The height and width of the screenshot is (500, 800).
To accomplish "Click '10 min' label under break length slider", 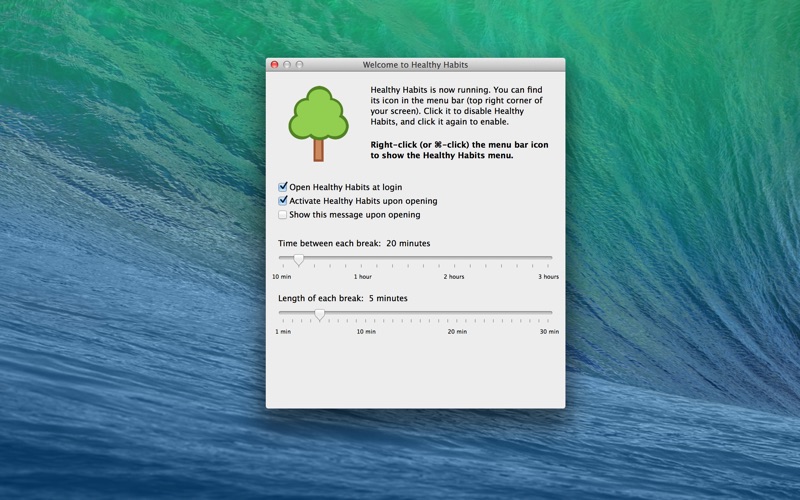I will tap(366, 332).
